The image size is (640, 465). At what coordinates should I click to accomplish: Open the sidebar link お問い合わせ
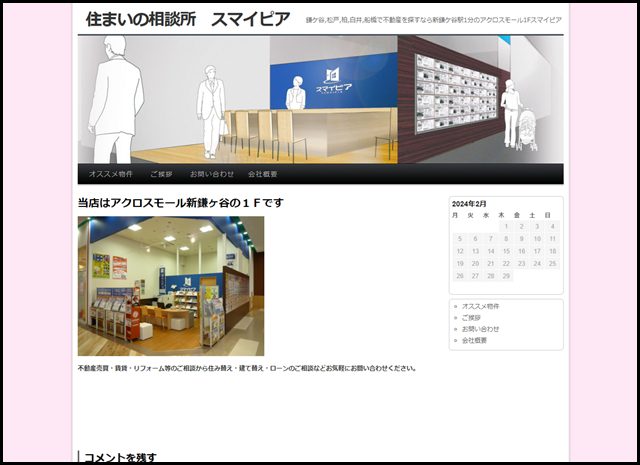tap(480, 329)
